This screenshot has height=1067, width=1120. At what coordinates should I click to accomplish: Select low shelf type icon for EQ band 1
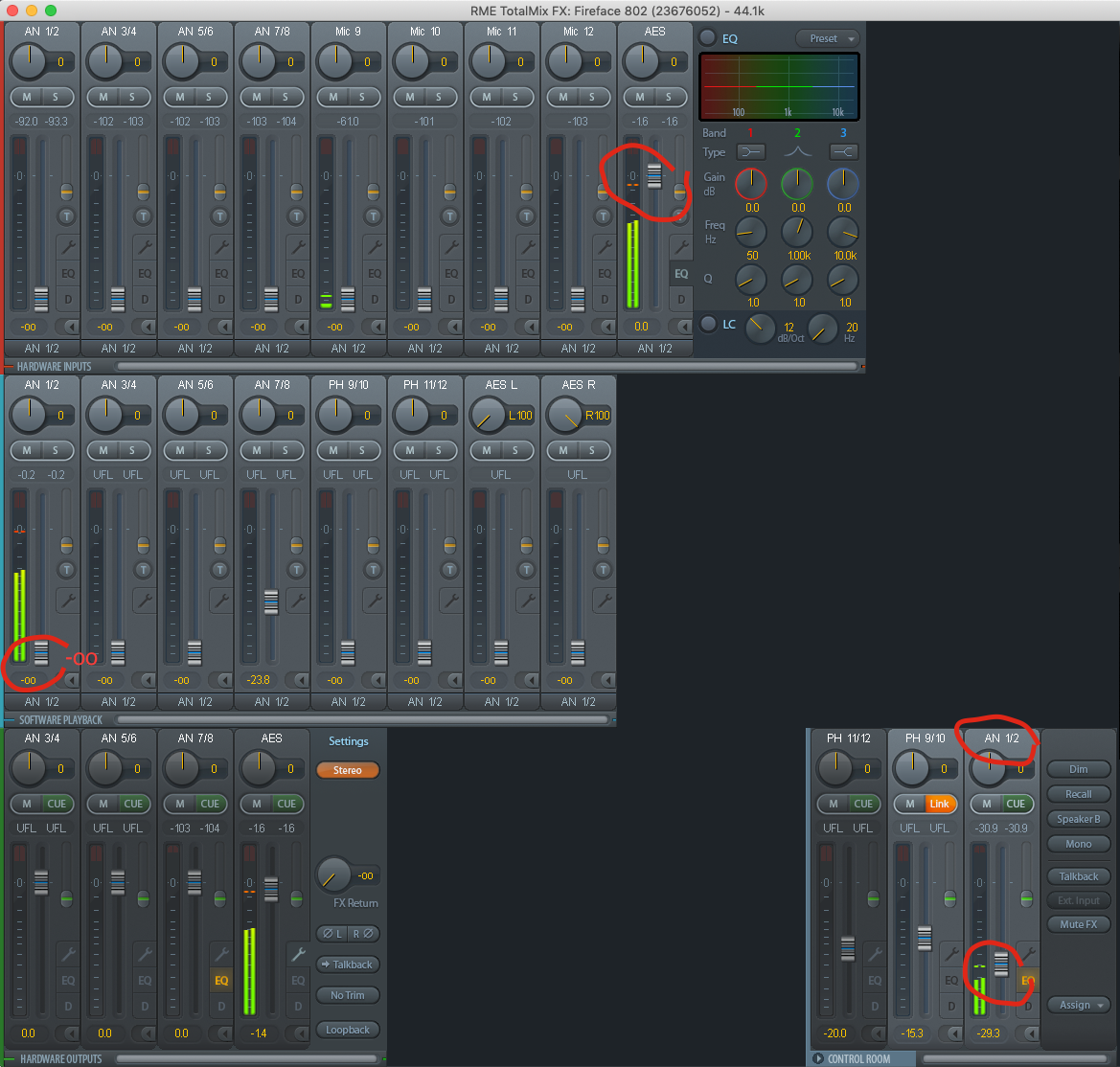[x=751, y=152]
